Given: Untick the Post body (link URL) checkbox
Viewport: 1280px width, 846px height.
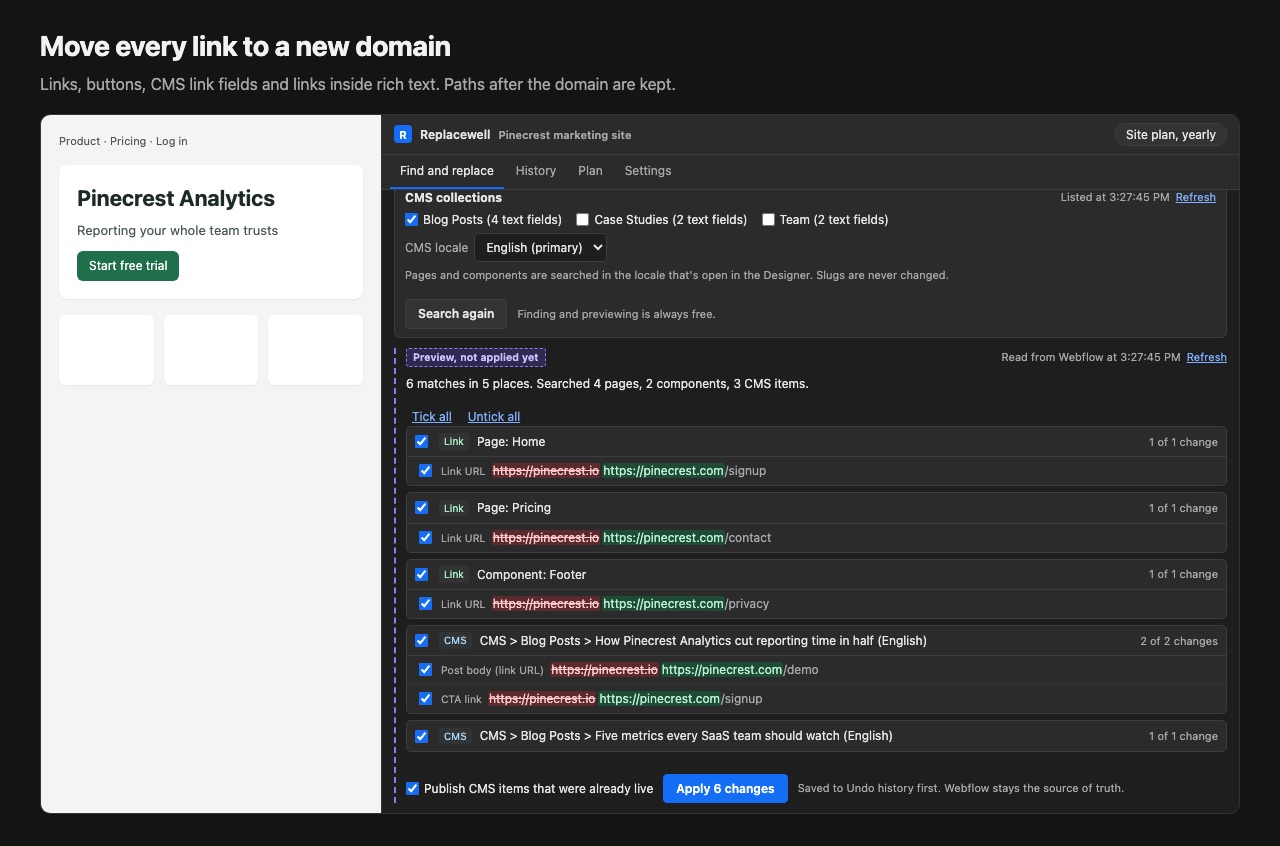Looking at the screenshot, I should pos(426,670).
